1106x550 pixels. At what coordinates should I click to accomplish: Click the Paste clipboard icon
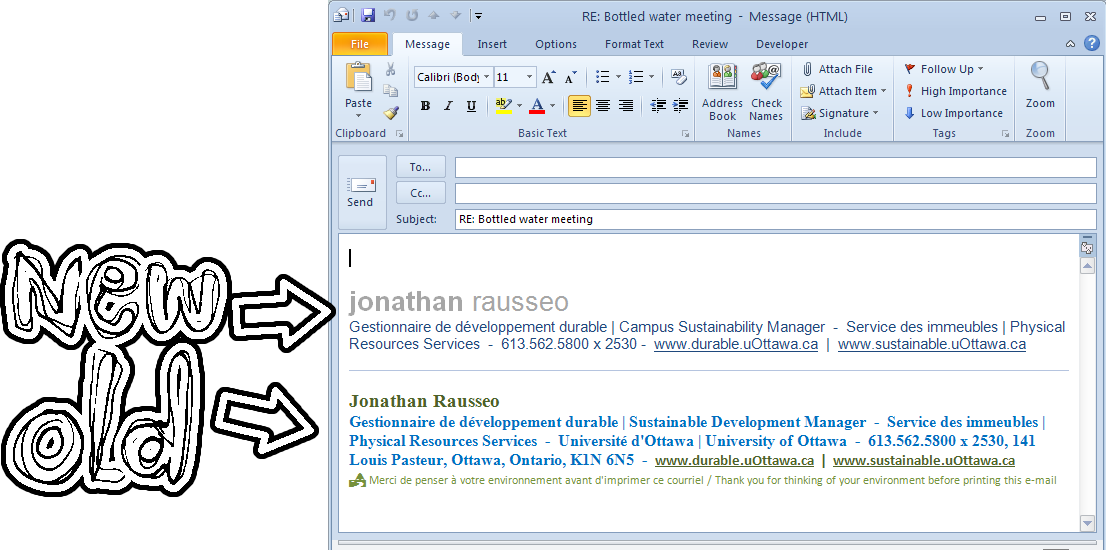coord(358,78)
